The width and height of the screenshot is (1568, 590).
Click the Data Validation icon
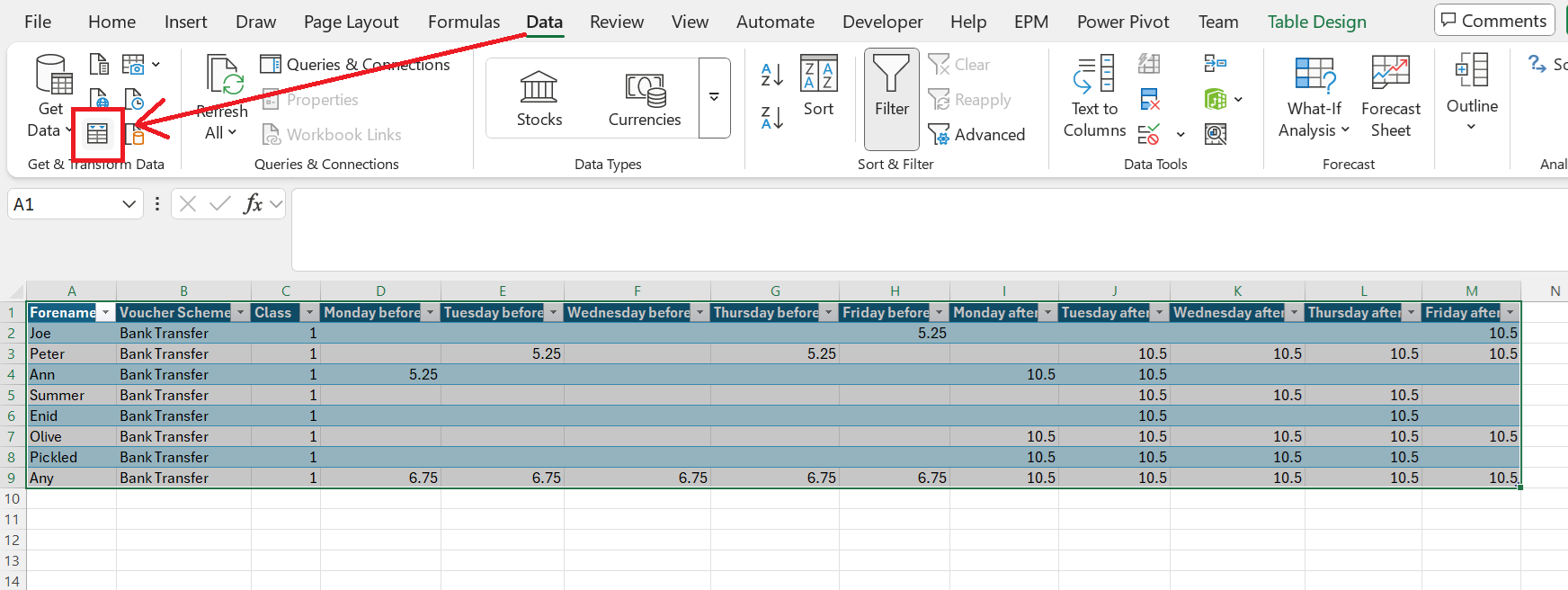1149,135
